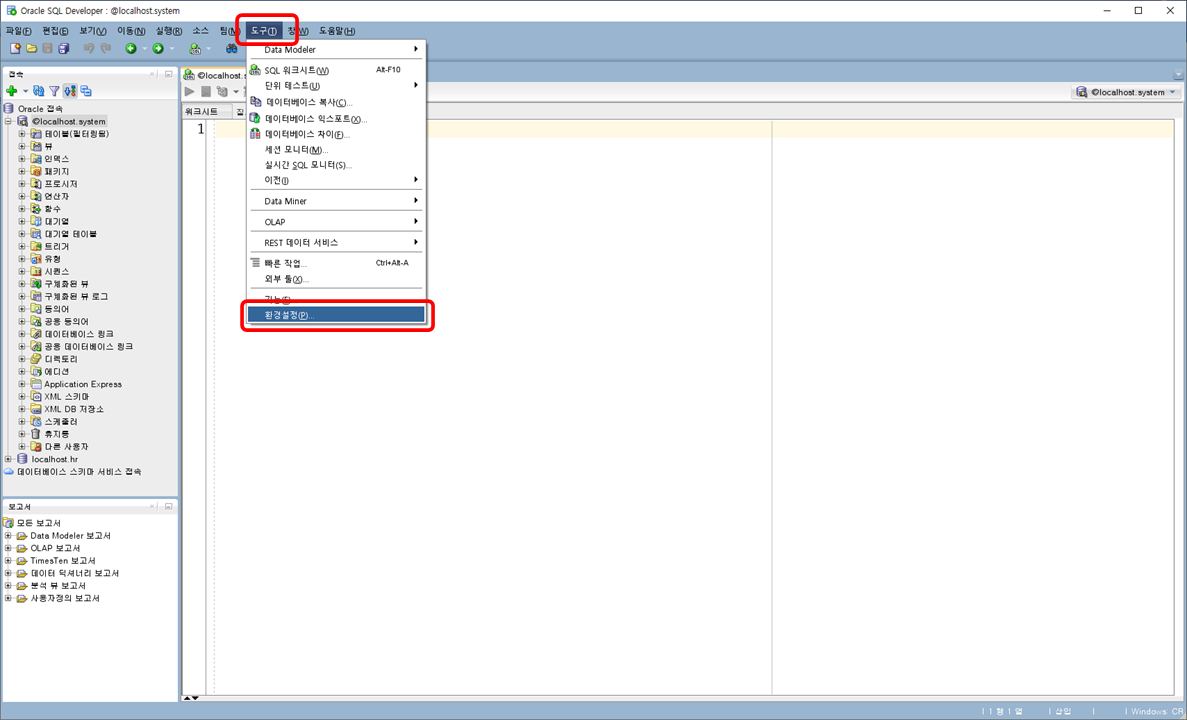The image size is (1187, 720).
Task: Click the 데이터베이스 차이 menu icon
Action: [x=256, y=134]
